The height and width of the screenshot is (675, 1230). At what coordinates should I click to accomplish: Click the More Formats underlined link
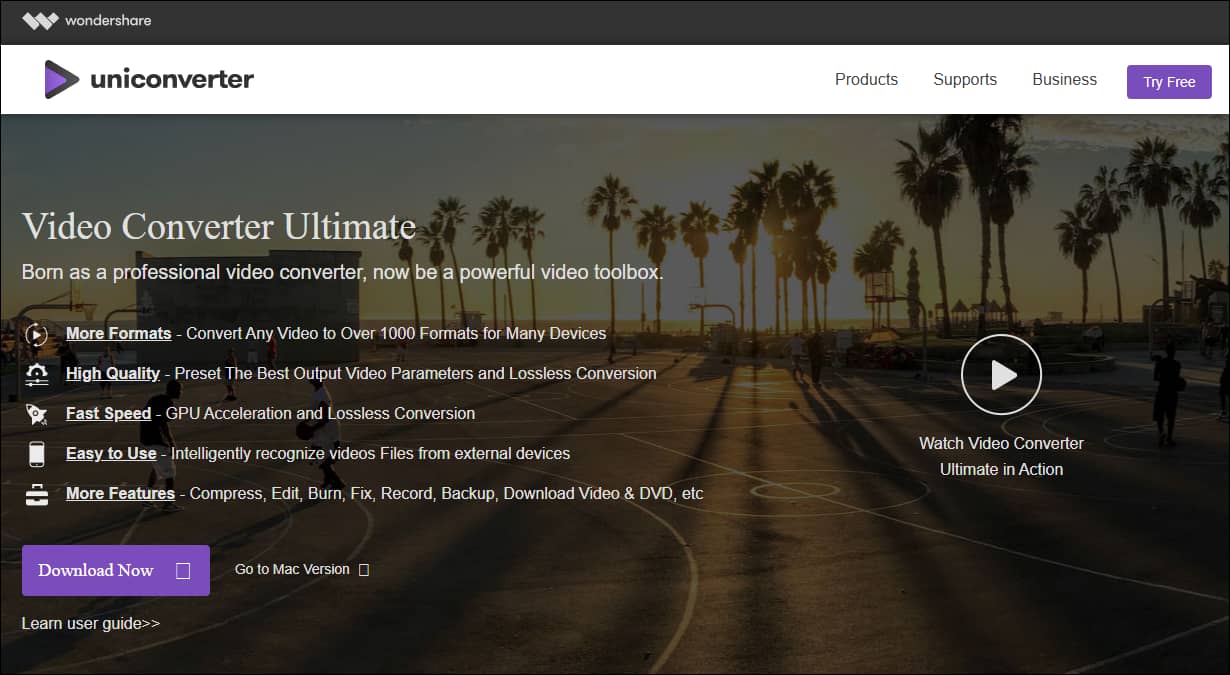pyautogui.click(x=118, y=333)
